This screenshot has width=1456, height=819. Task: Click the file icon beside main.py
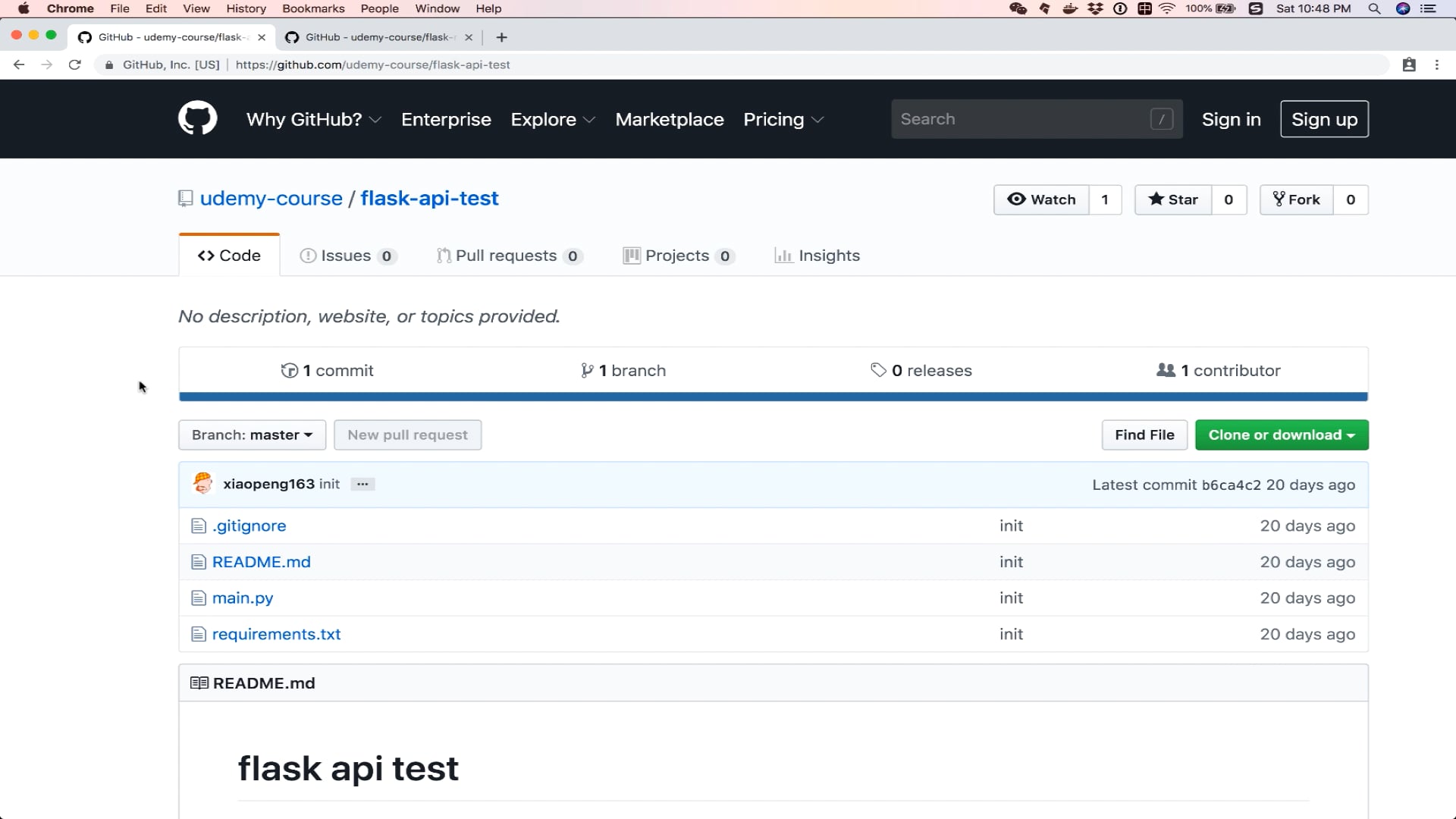pos(199,598)
